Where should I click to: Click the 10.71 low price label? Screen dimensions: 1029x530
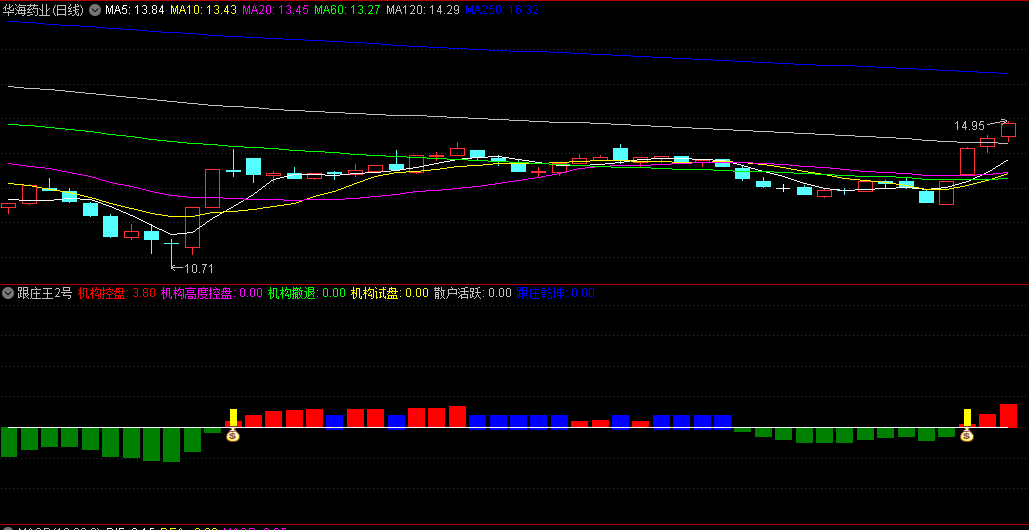tap(199, 268)
